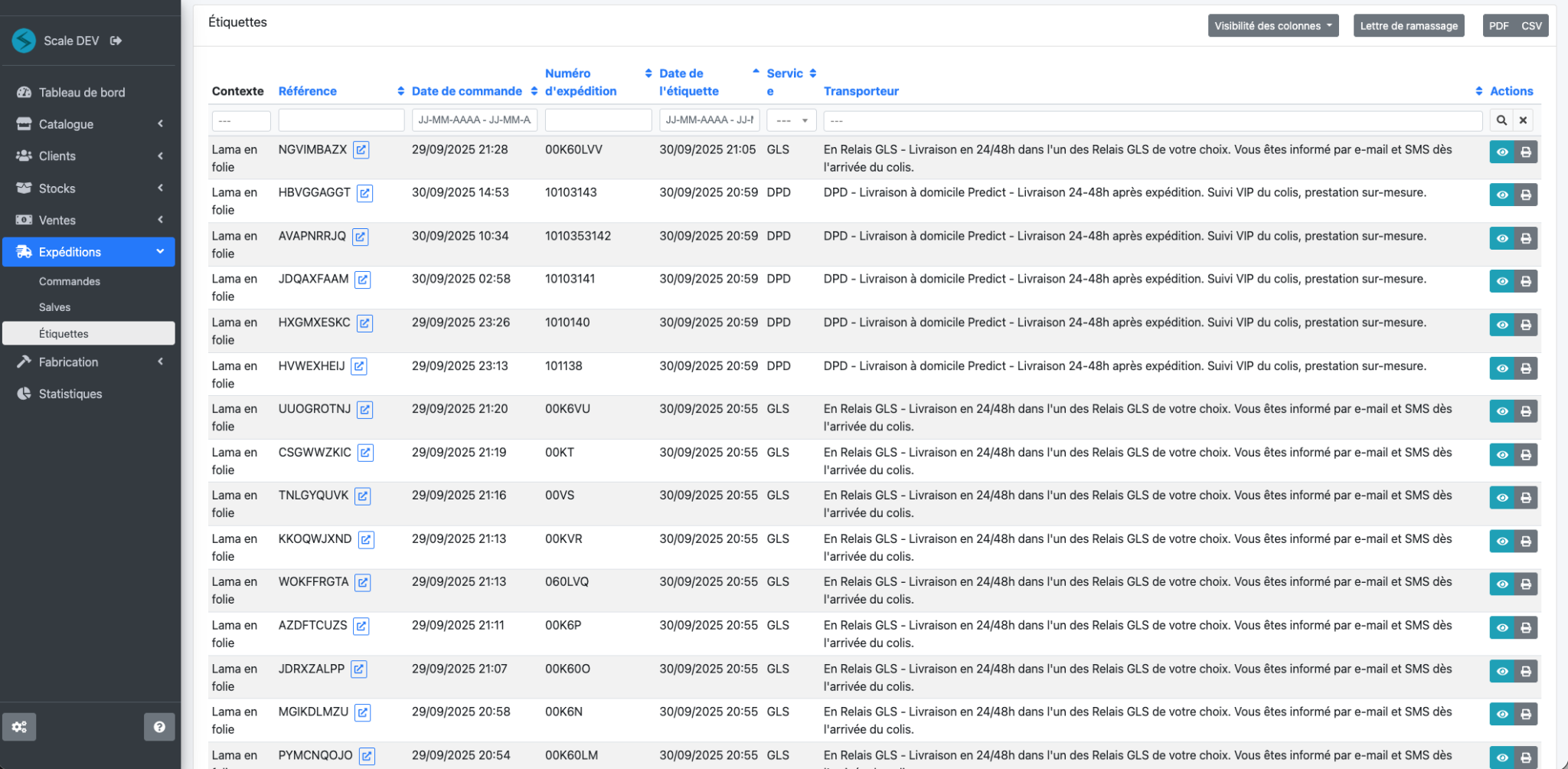The image size is (1568, 769).
Task: Export the table using CSV button
Action: (1531, 26)
